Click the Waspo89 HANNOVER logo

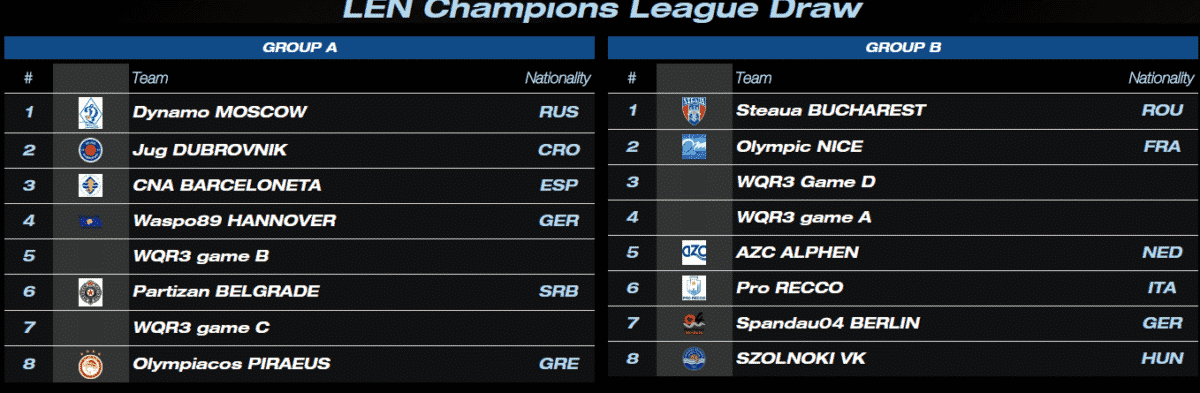coord(91,222)
